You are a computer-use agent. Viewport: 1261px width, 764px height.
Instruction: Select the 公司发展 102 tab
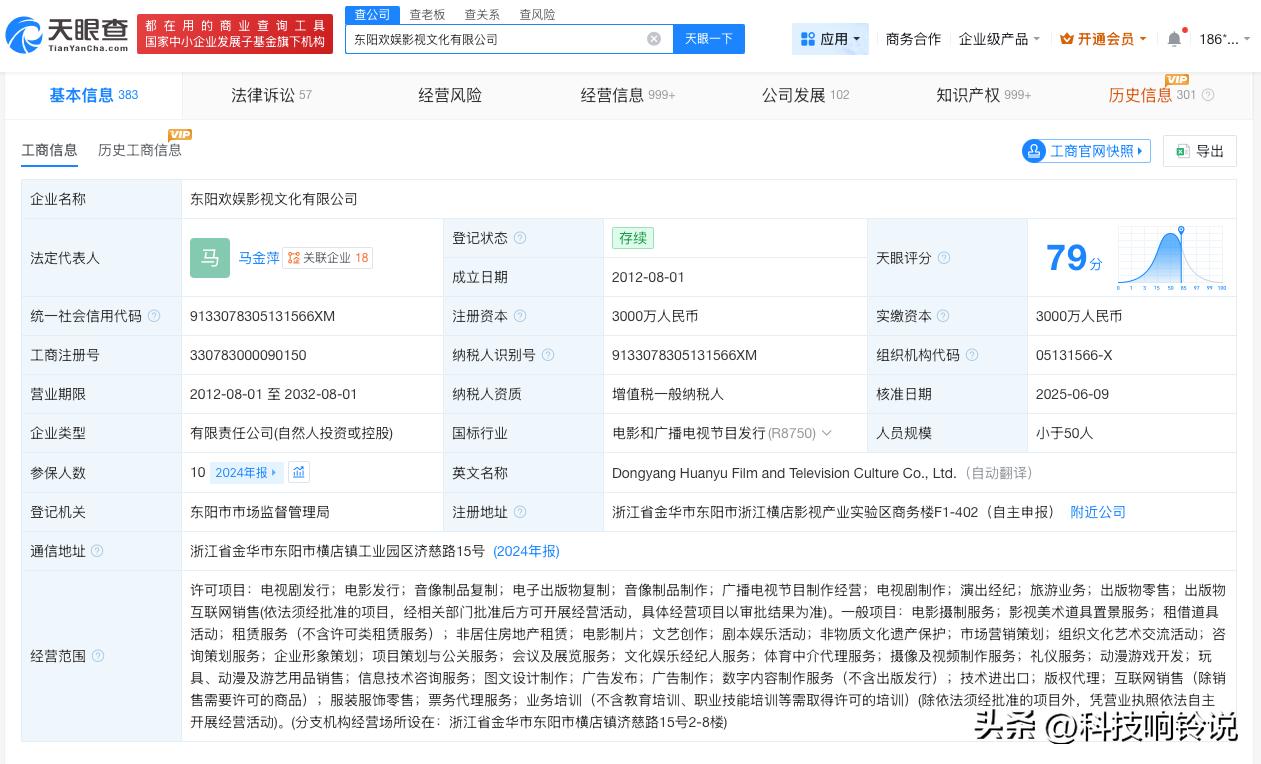[805, 95]
